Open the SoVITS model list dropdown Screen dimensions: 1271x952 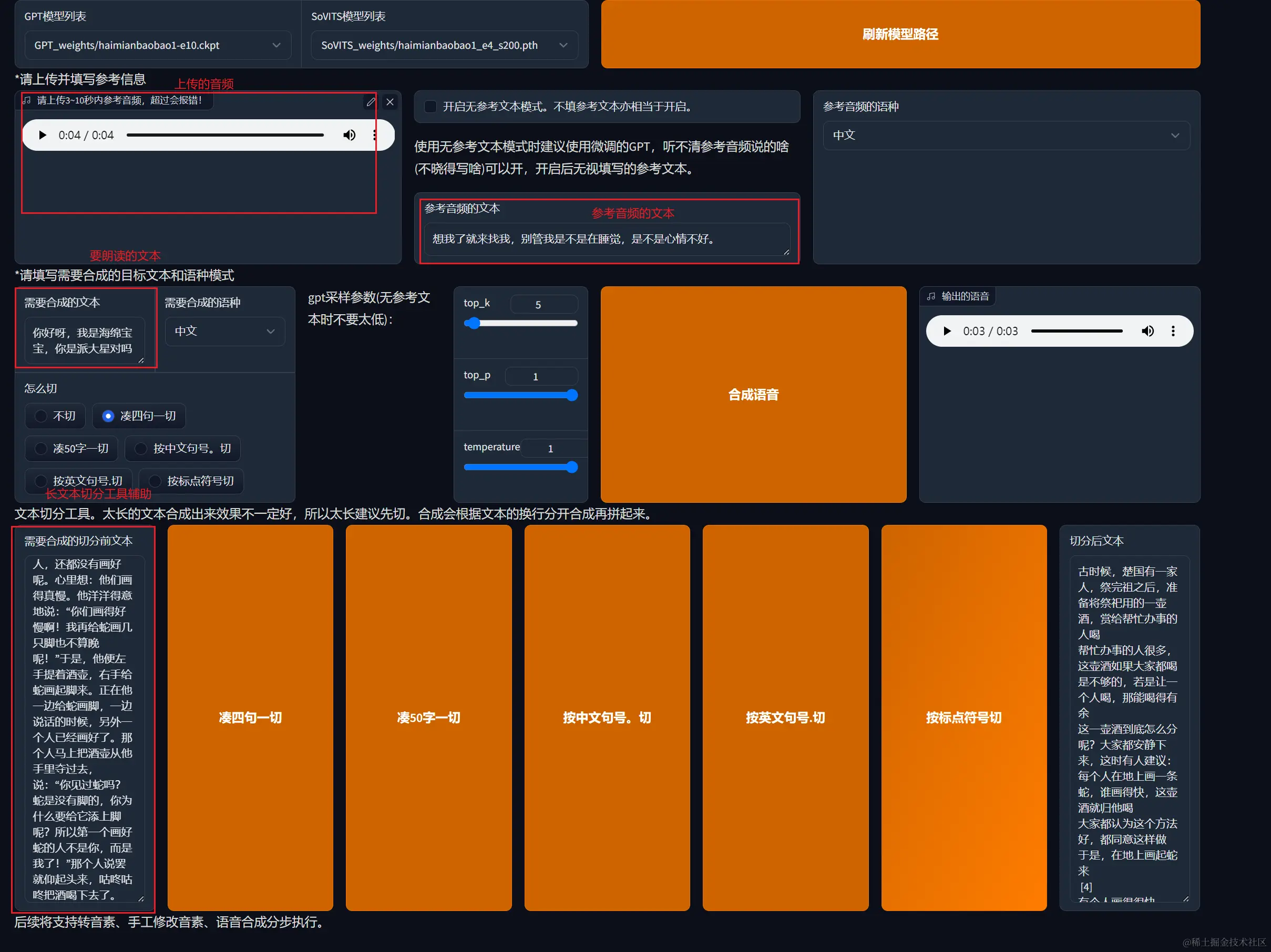pyautogui.click(x=444, y=45)
